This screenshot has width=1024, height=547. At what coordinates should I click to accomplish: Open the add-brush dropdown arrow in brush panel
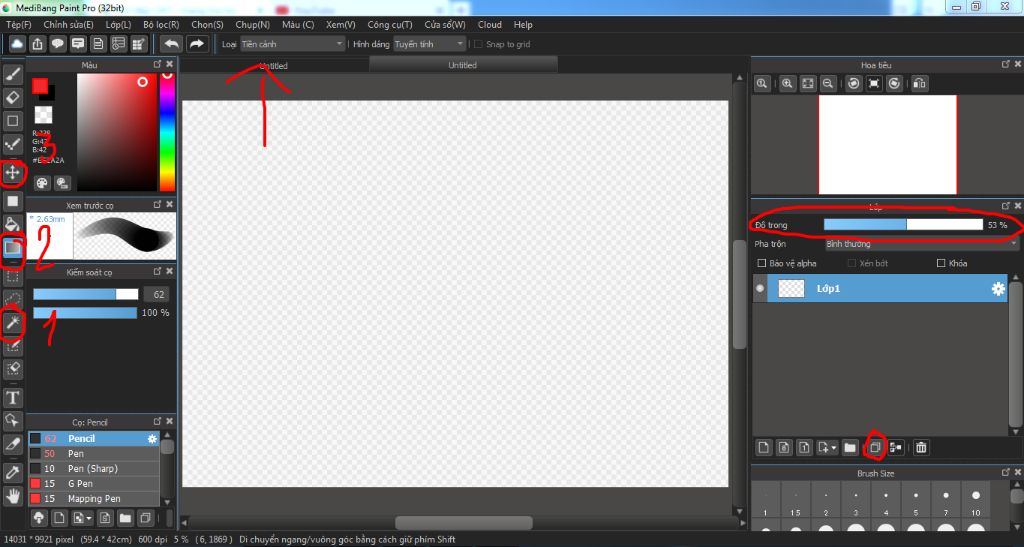coord(89,518)
